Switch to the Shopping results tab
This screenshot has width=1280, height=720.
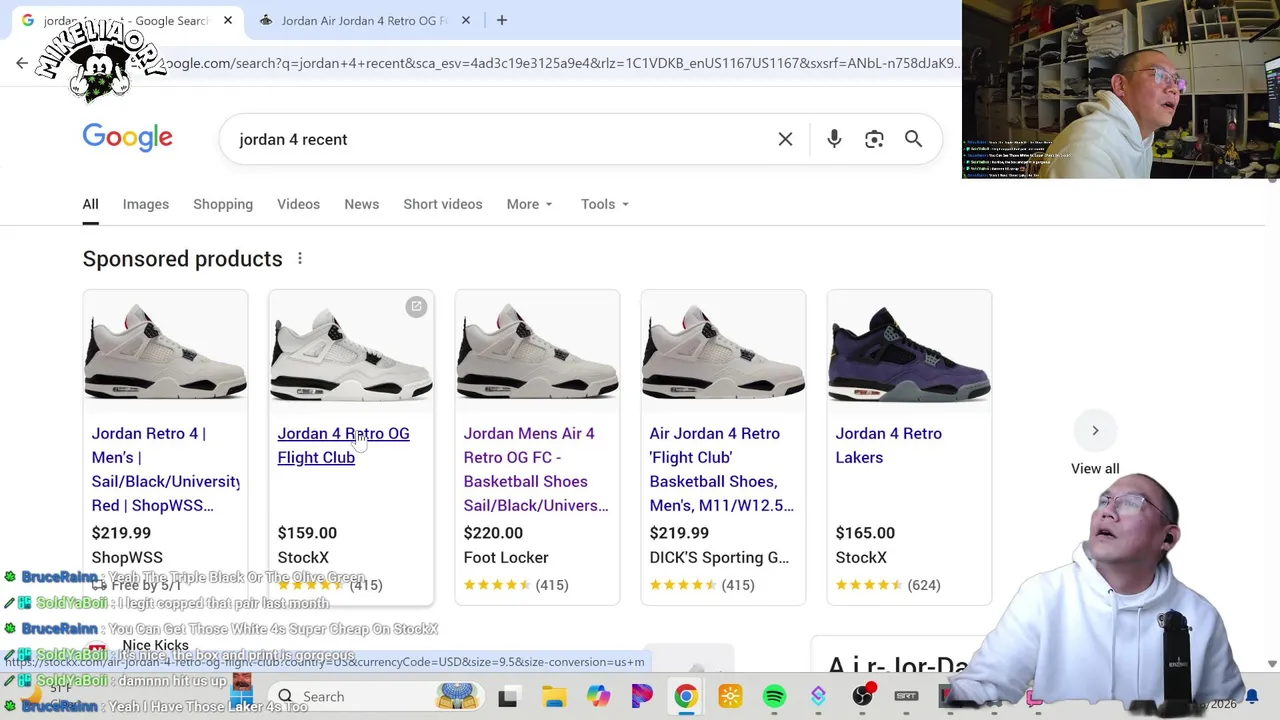[x=223, y=204]
